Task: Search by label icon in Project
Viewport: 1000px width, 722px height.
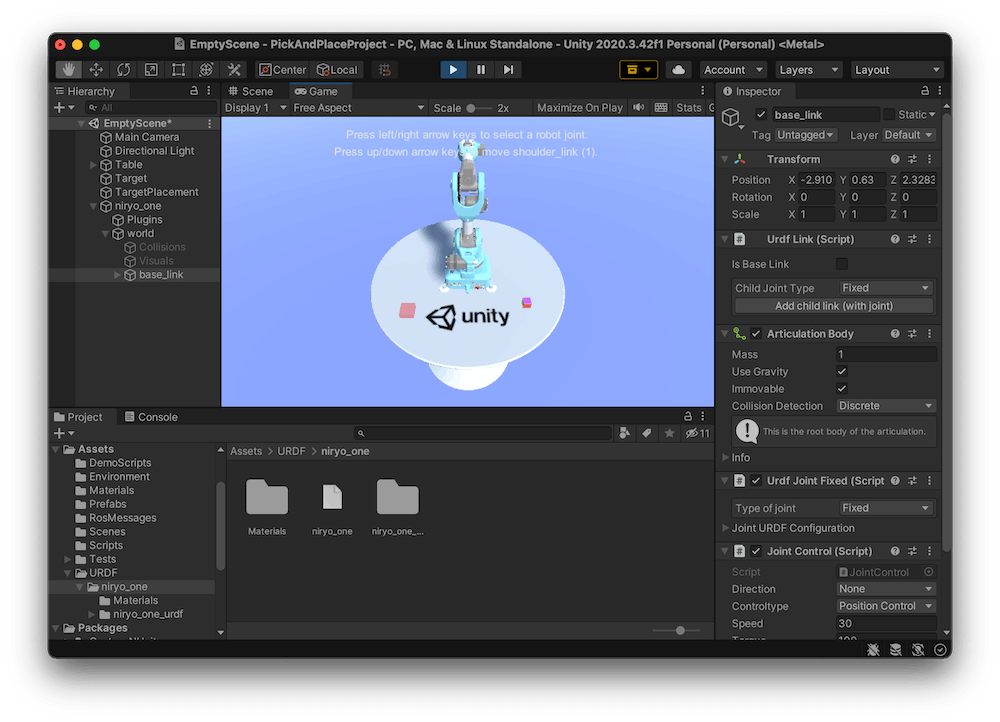Action: (x=647, y=433)
